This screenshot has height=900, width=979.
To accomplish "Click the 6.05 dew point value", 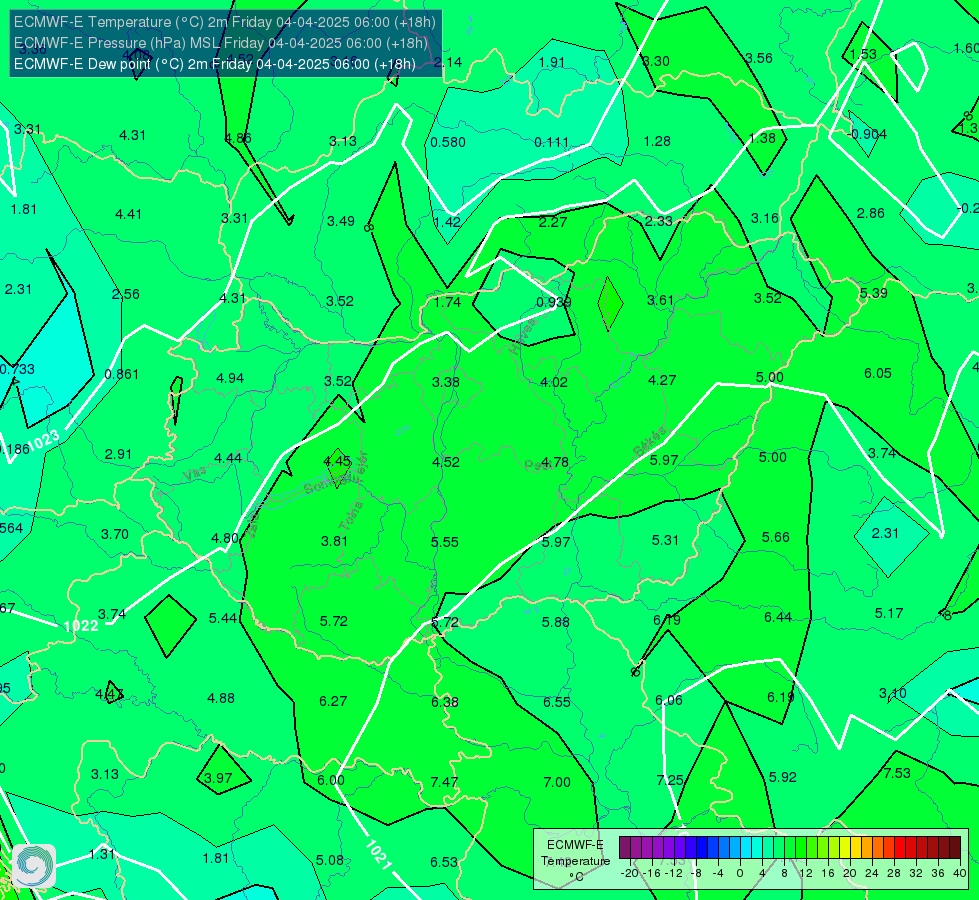I will tap(877, 373).
